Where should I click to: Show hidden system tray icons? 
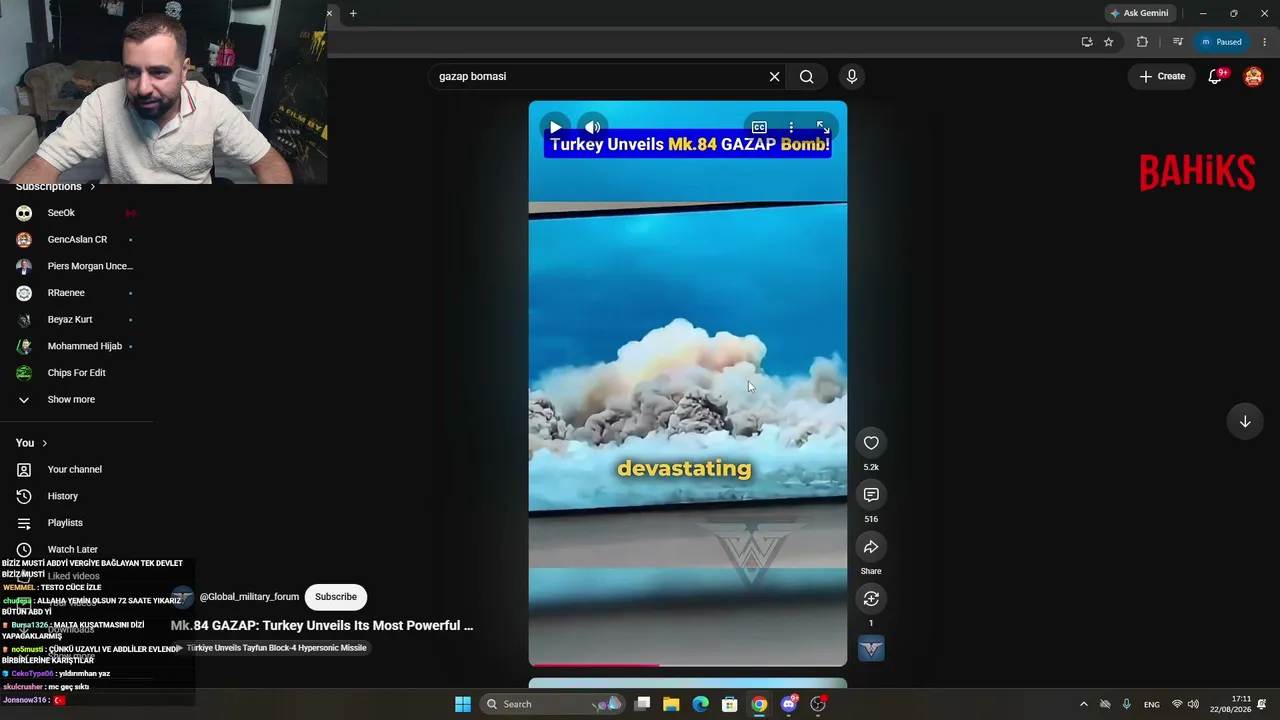1083,704
